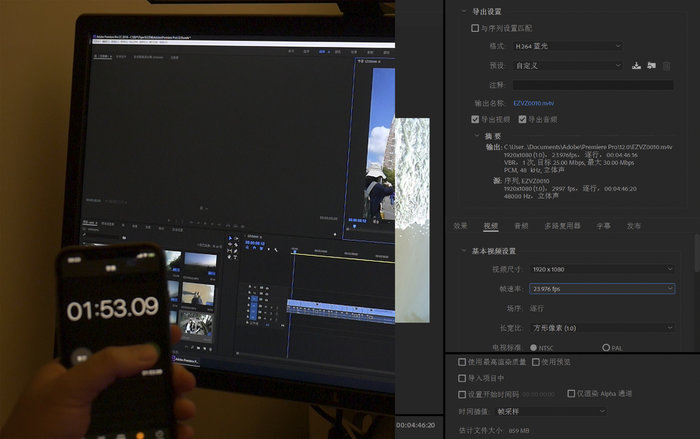
Task: Select the PAL radio button
Action: [x=606, y=347]
